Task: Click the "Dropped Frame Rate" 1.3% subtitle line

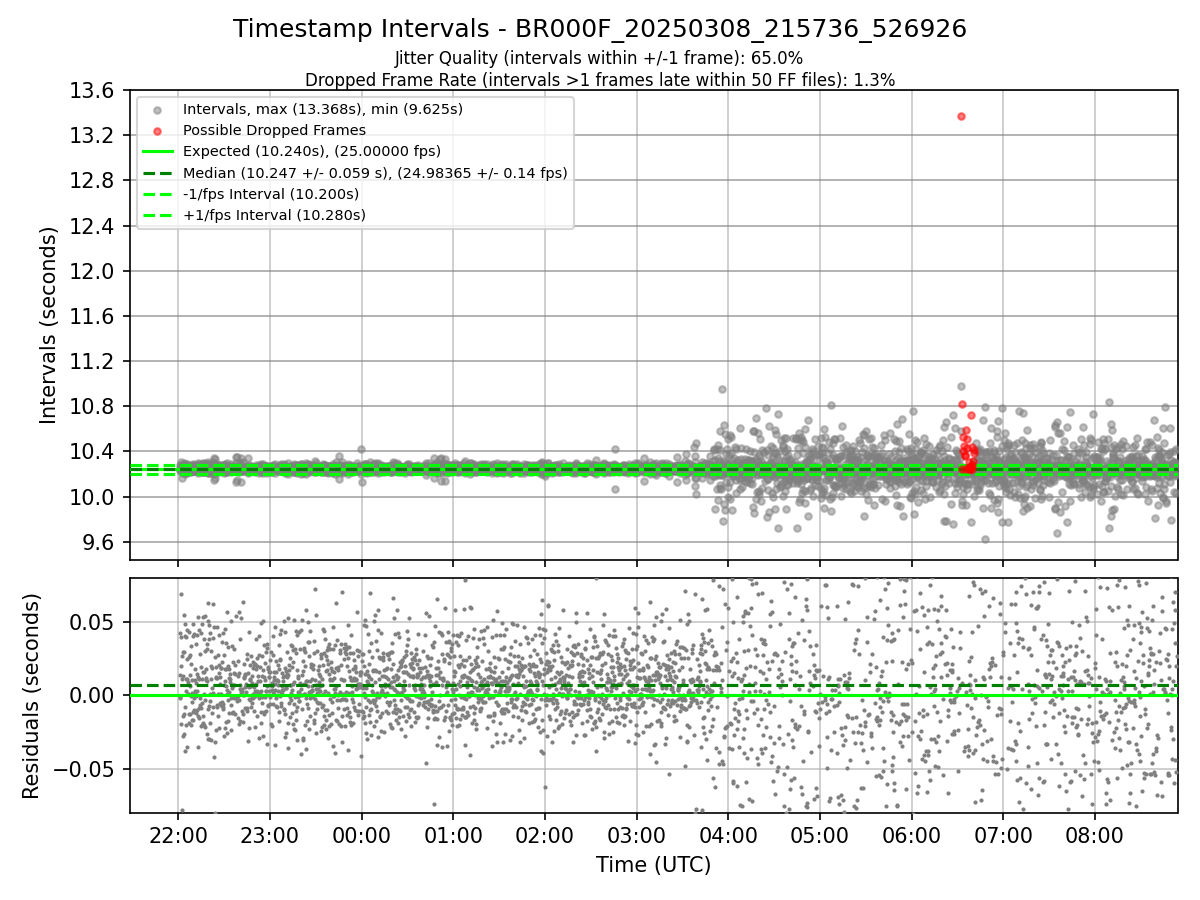Action: tap(600, 79)
